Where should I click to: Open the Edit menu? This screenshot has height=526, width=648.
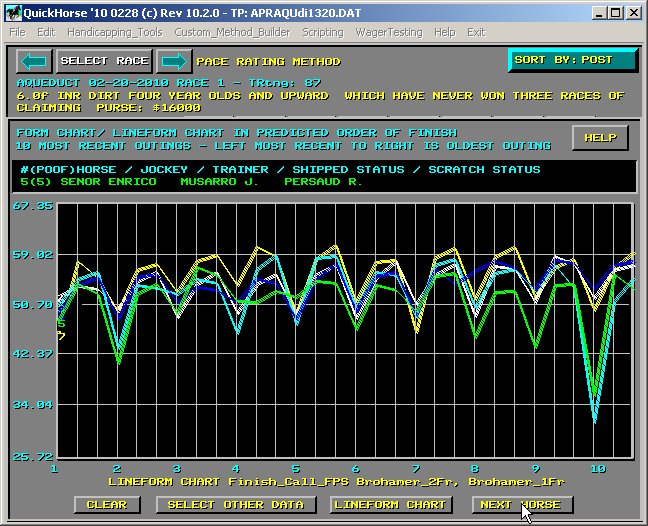pyautogui.click(x=46, y=32)
